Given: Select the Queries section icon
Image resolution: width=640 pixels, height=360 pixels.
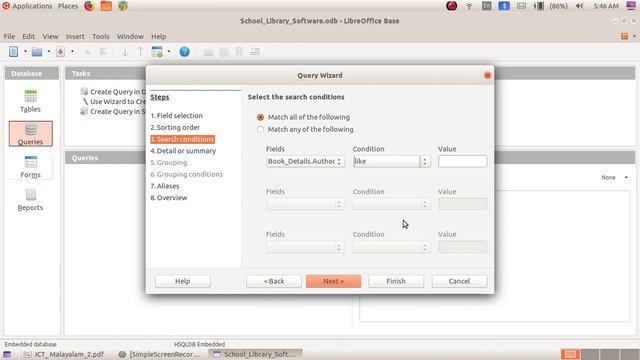Looking at the screenshot, I should point(30,133).
